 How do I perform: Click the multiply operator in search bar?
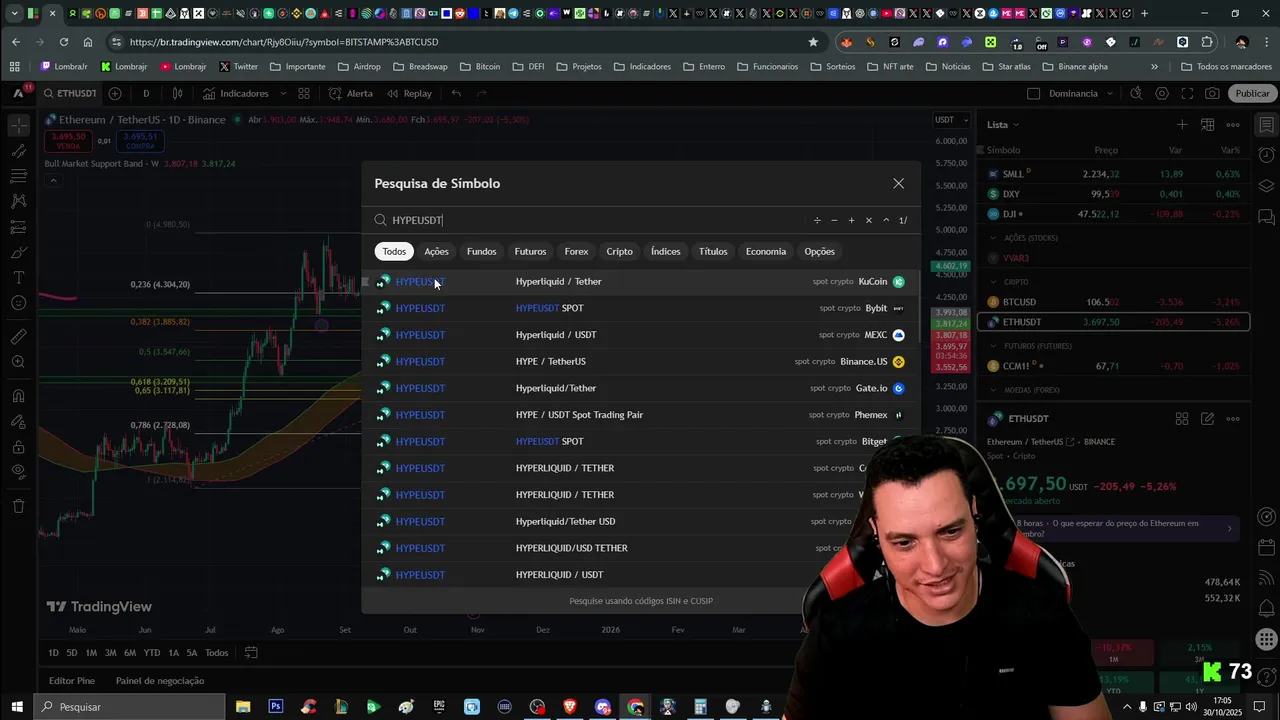(x=868, y=220)
